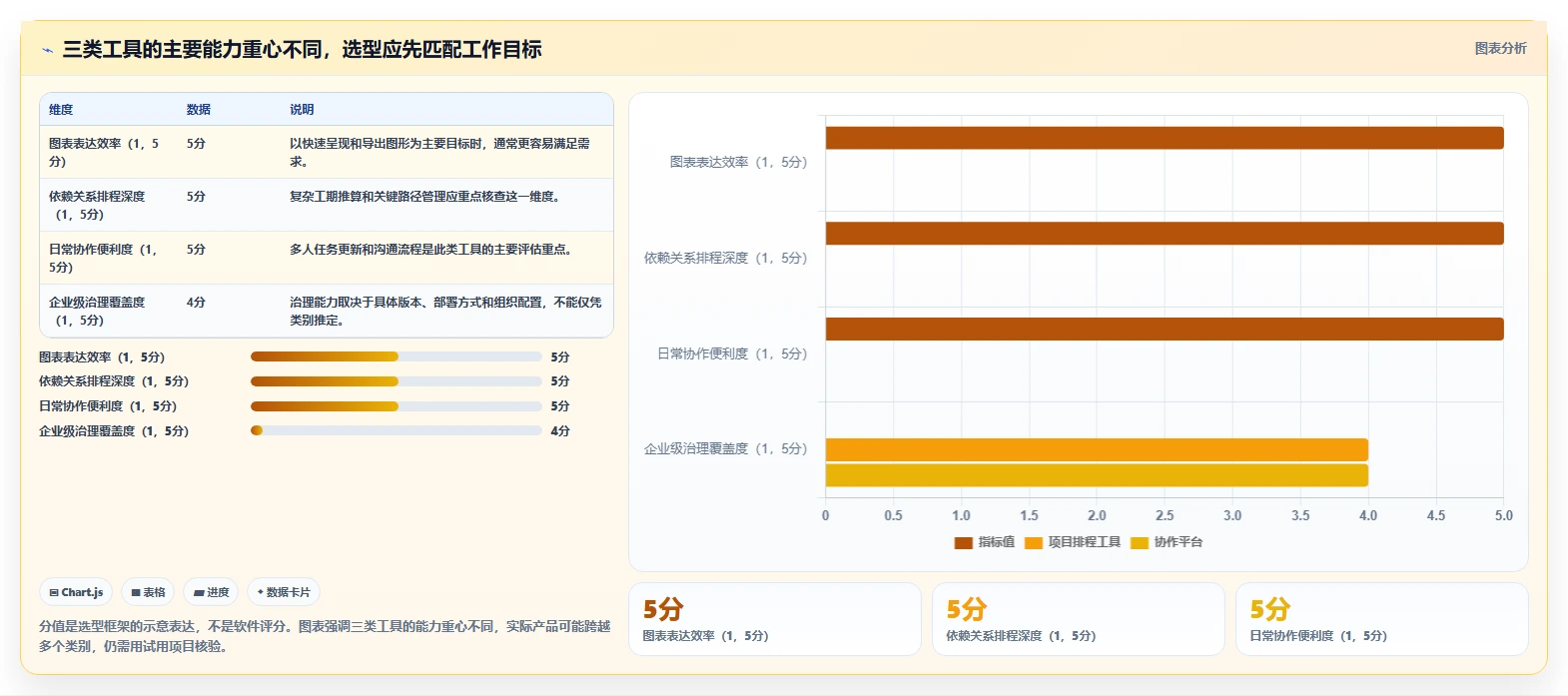Click the chart y-axis label 图表表达效率

click(x=738, y=162)
